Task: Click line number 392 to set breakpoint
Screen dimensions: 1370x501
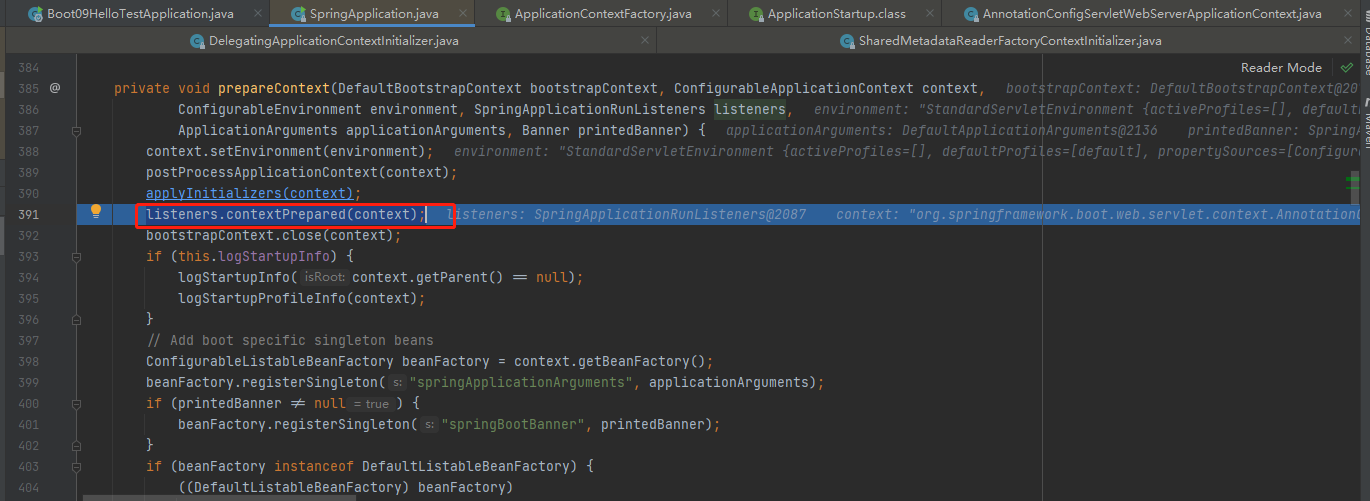Action: (x=28, y=235)
